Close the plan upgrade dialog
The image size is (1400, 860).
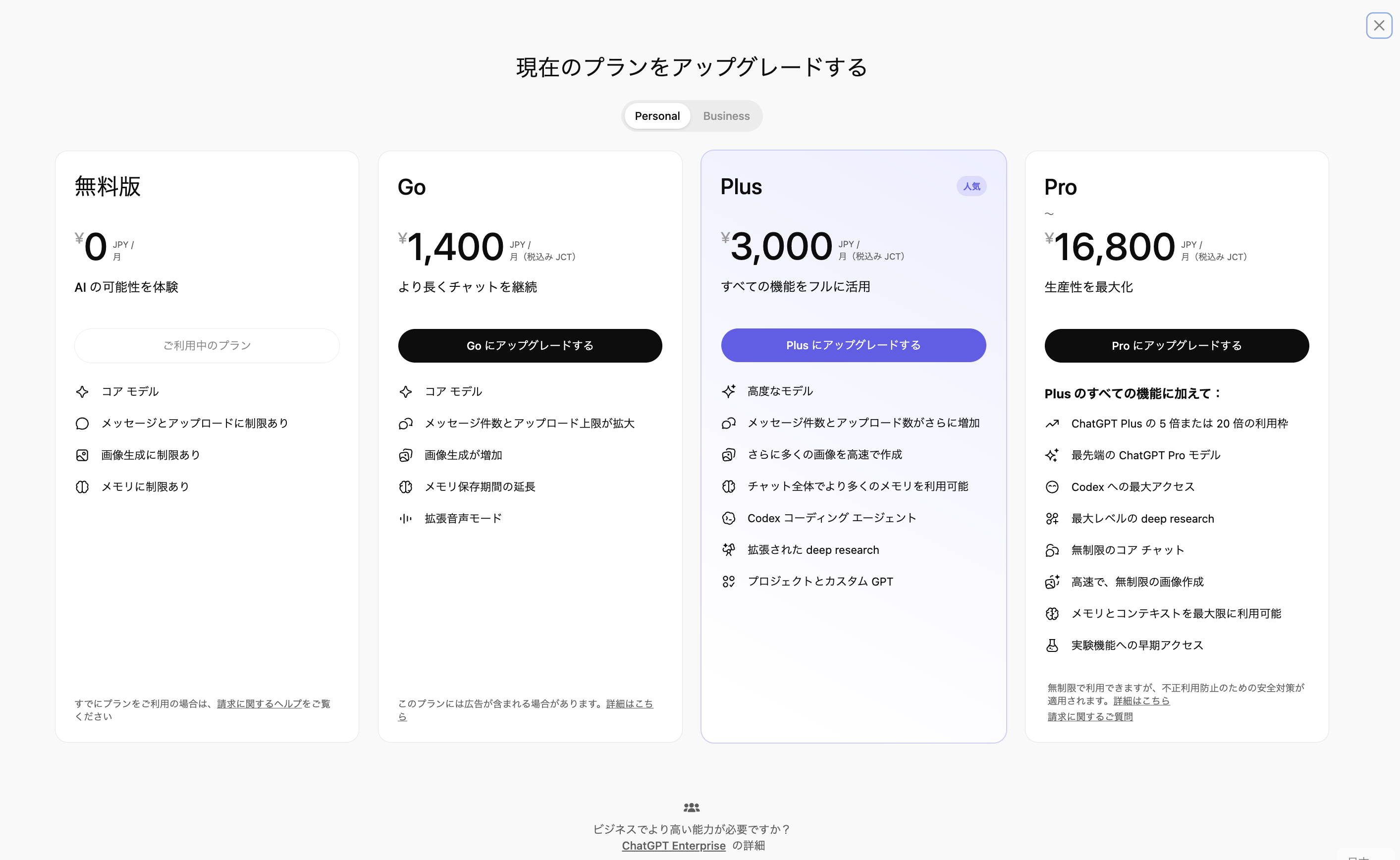click(1379, 26)
